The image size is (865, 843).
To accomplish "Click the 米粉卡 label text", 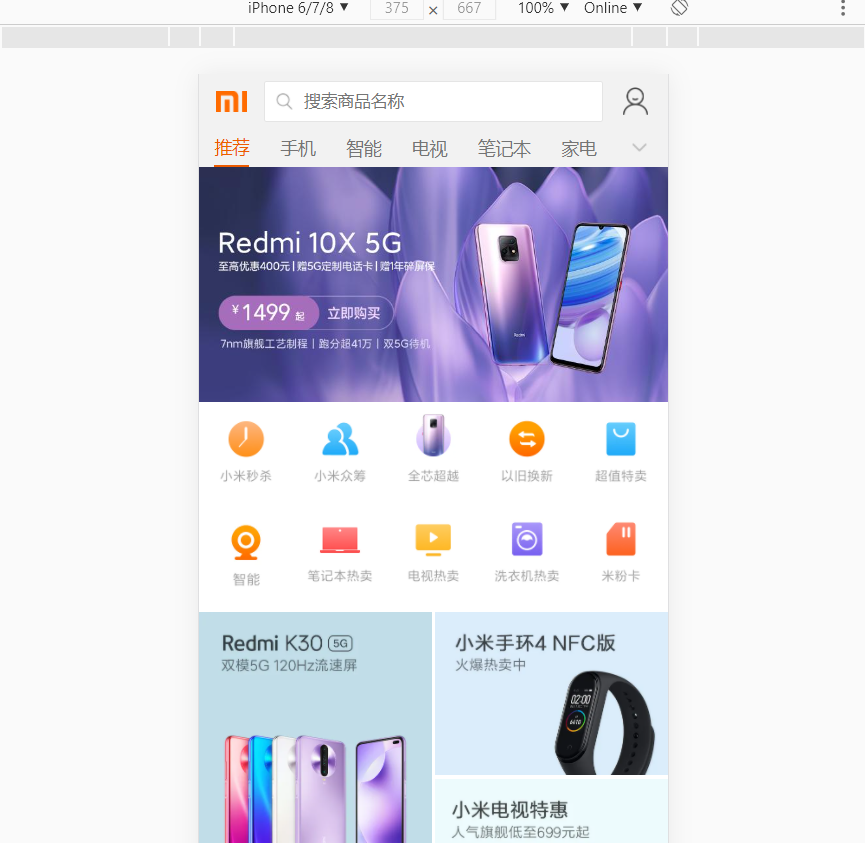I will pyautogui.click(x=621, y=576).
